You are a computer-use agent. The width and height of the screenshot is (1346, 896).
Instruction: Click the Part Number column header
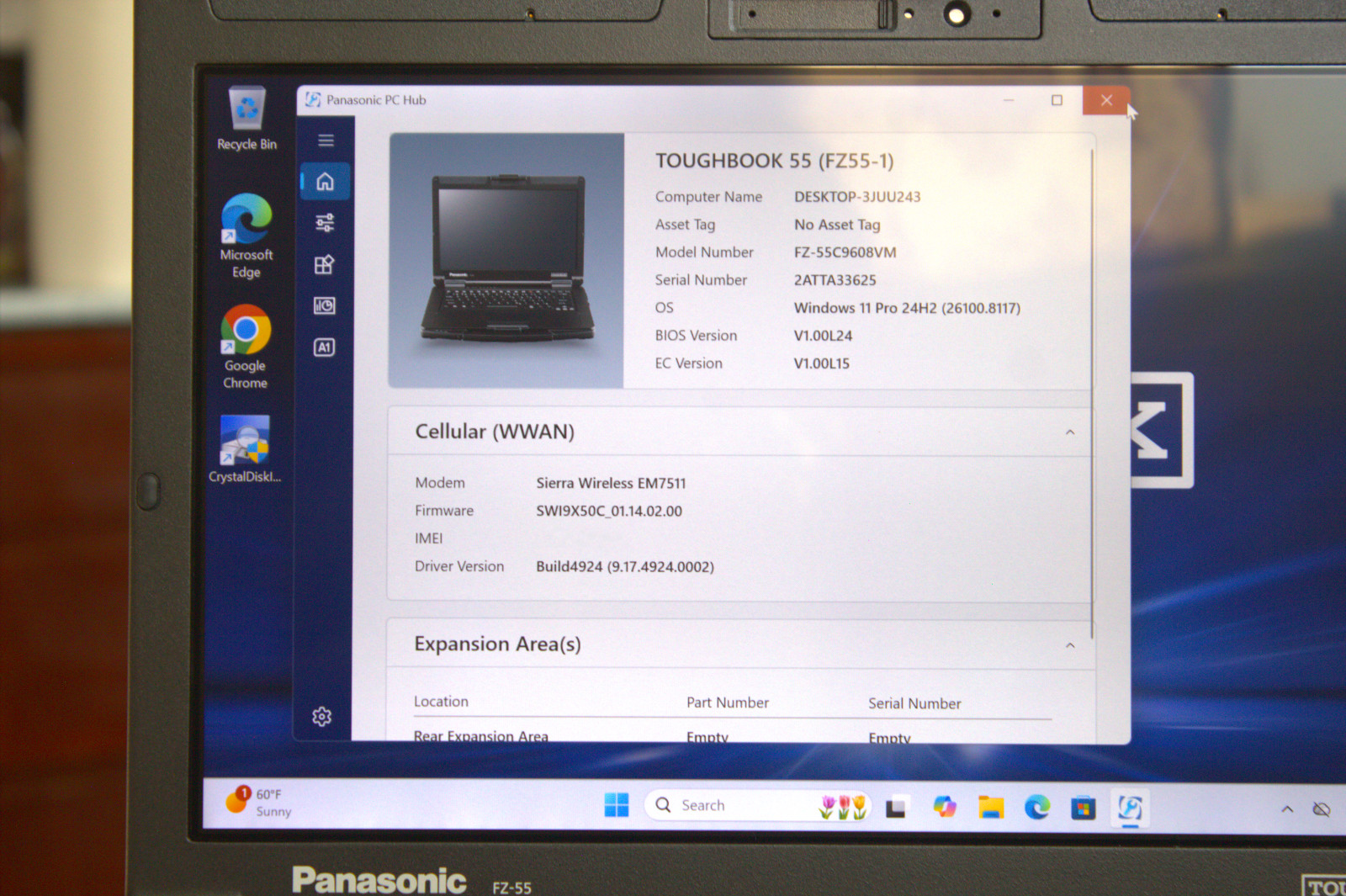(x=728, y=702)
